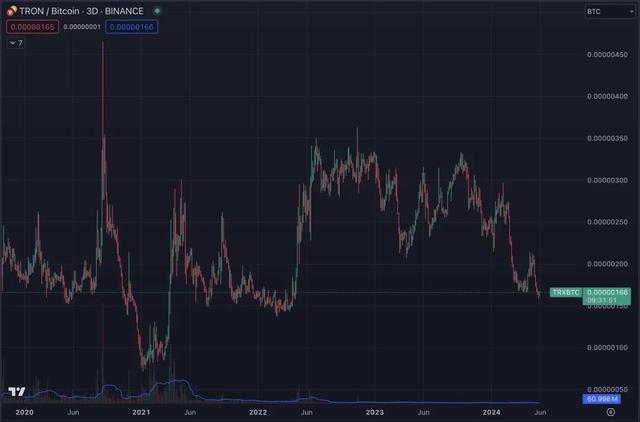Click the TRXBTC price label tag

tap(566, 292)
